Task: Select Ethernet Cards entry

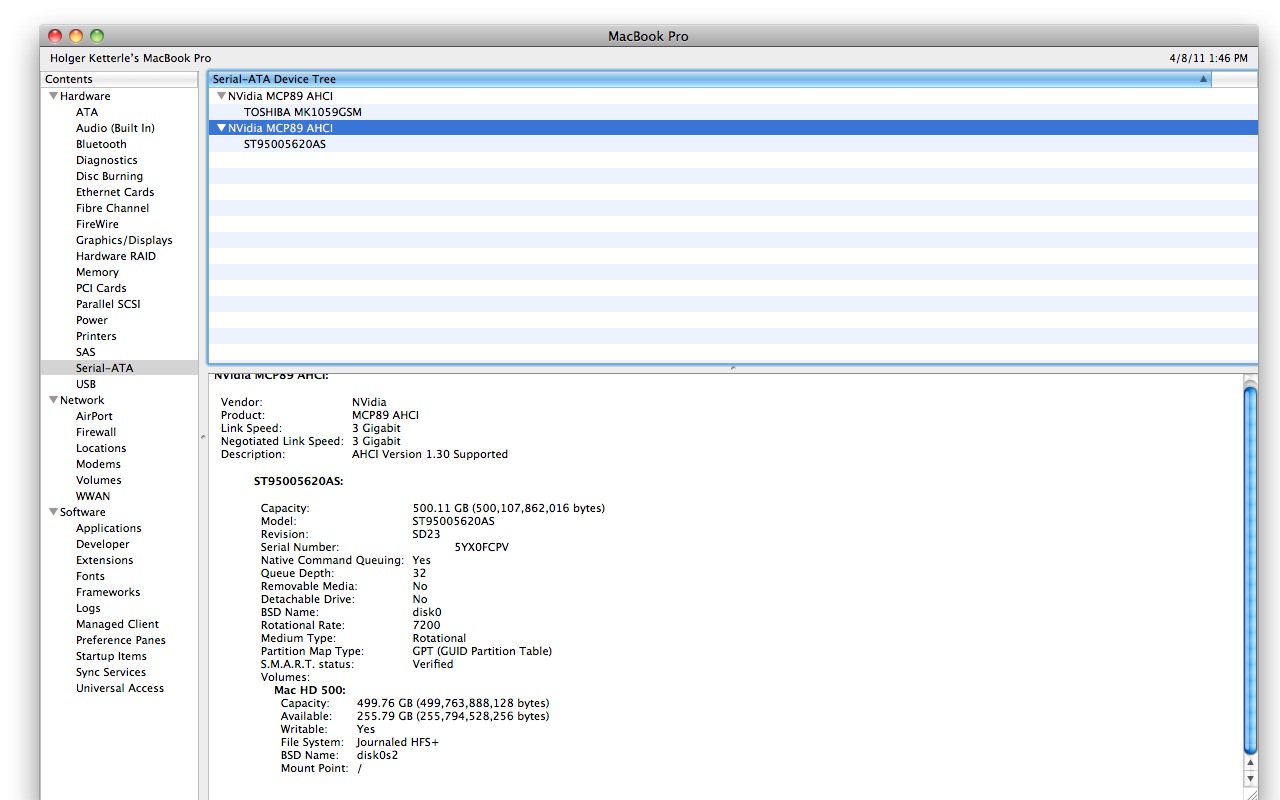Action: pyautogui.click(x=115, y=192)
